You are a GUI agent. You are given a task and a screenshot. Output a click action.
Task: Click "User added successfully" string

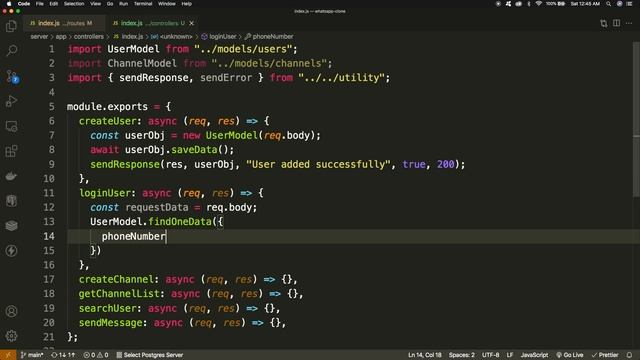pos(318,164)
